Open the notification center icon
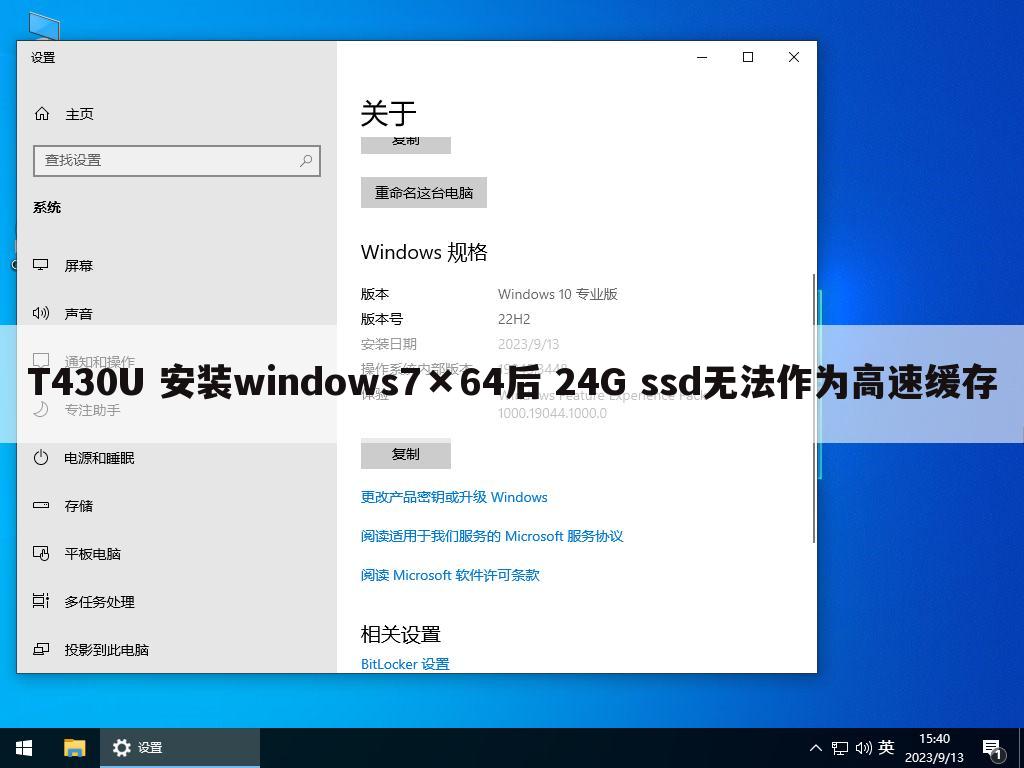 coord(991,748)
